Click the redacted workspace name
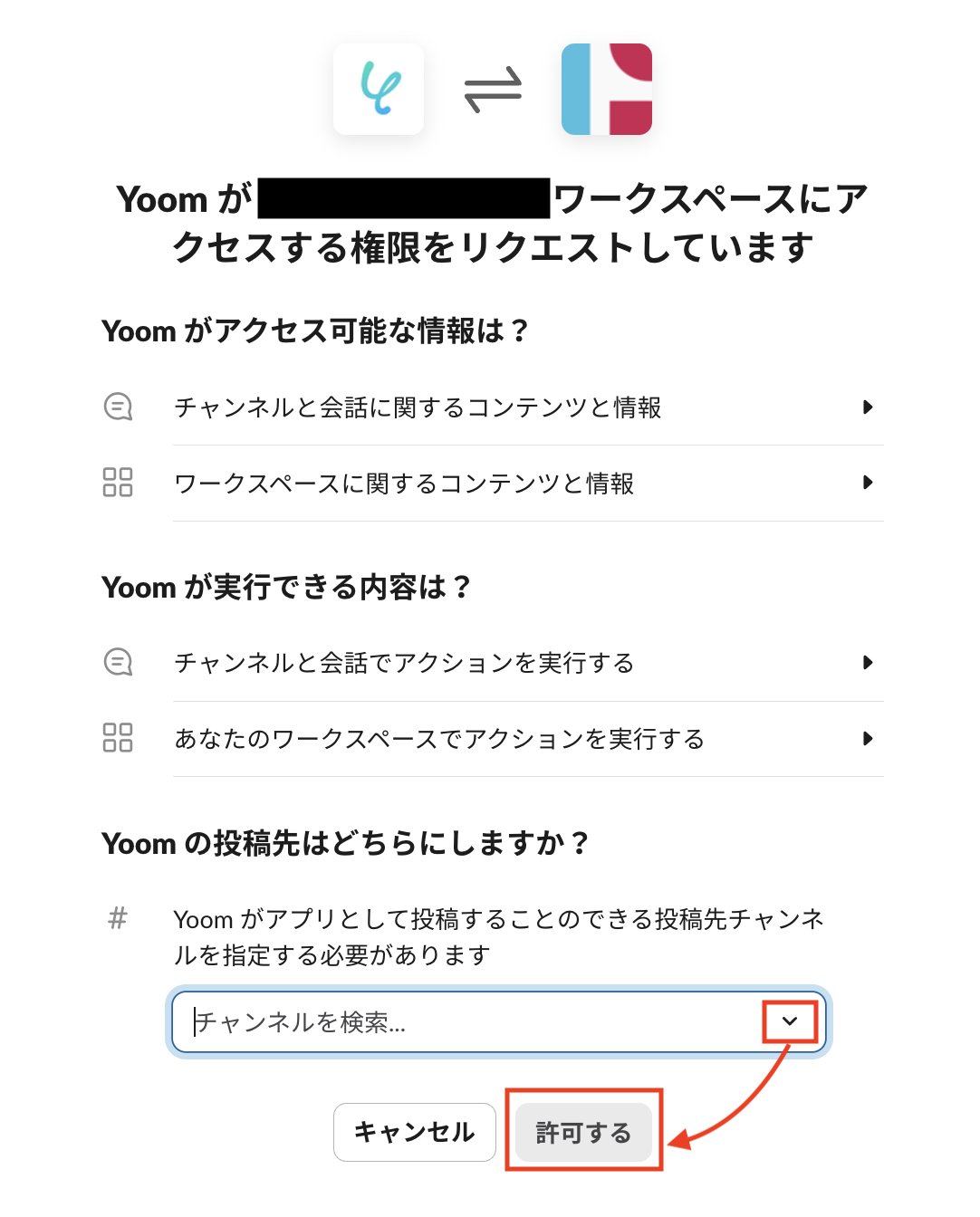 click(403, 196)
